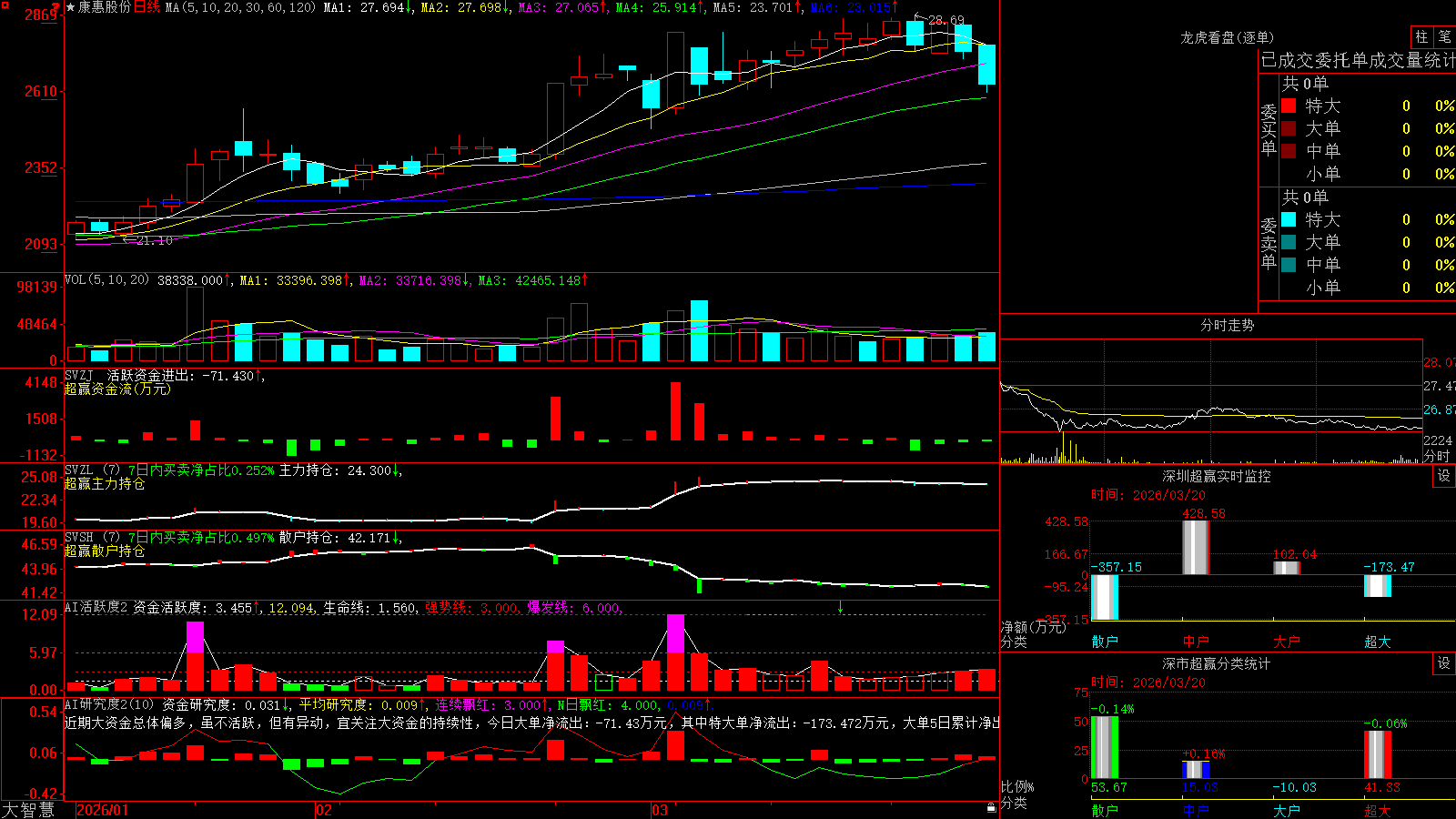Click the cyan 特大 sell-order swatch
Screen dimensions: 1456x819
pyautogui.click(x=1289, y=219)
